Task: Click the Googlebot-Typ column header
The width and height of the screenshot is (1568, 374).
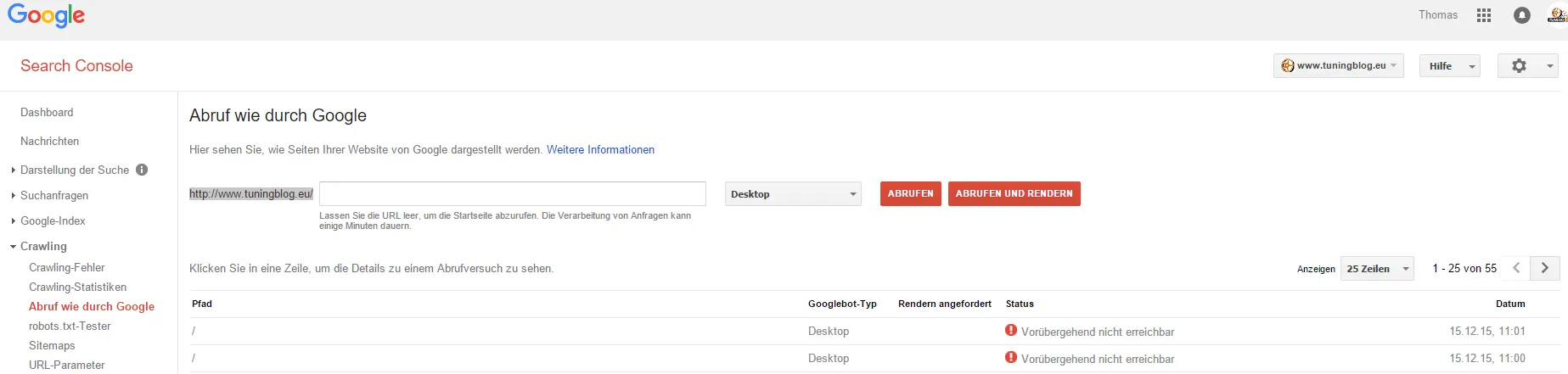Action: coord(842,304)
